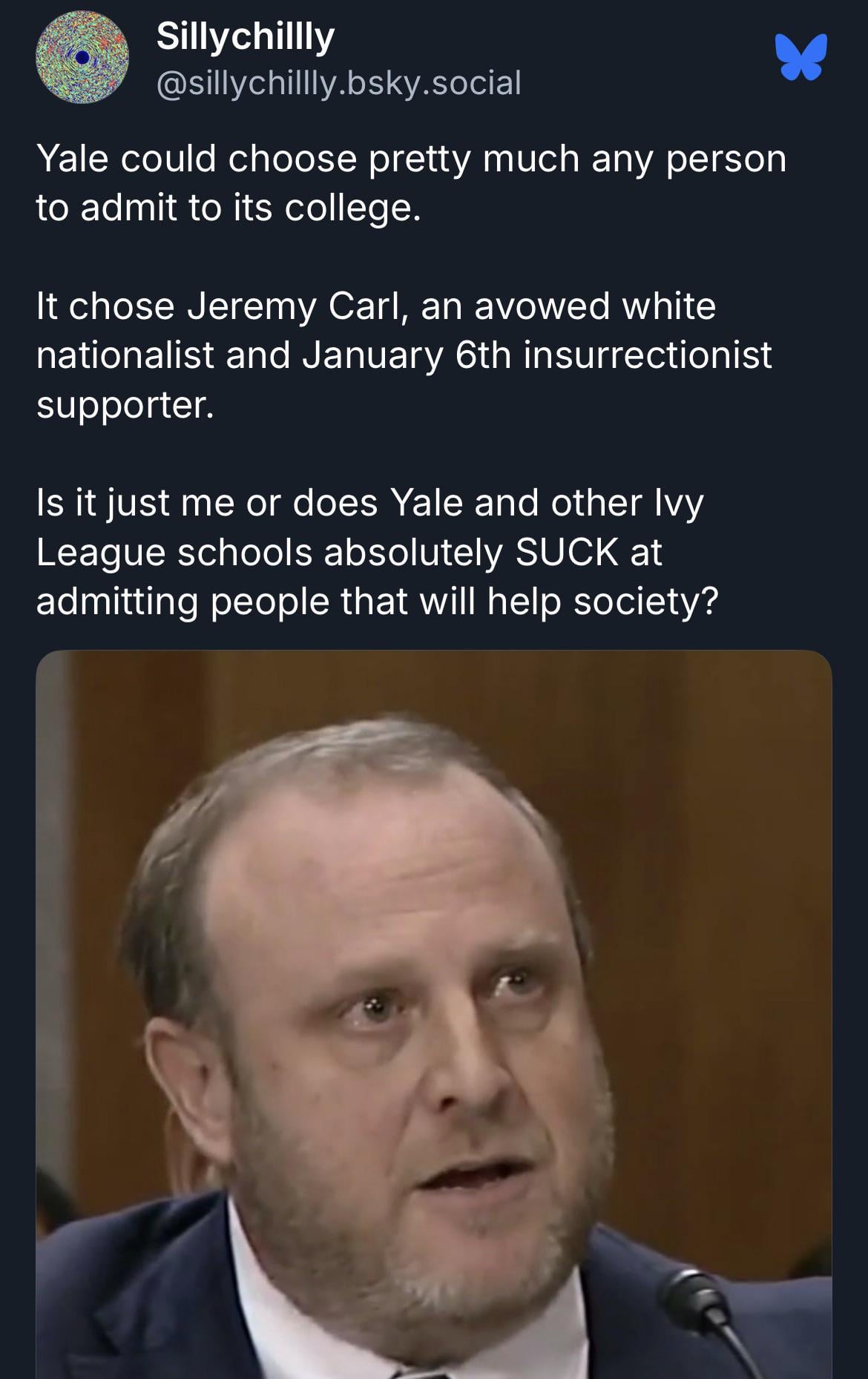Click the word "society?" ending the post
The image size is (868, 1379).
[x=645, y=600]
